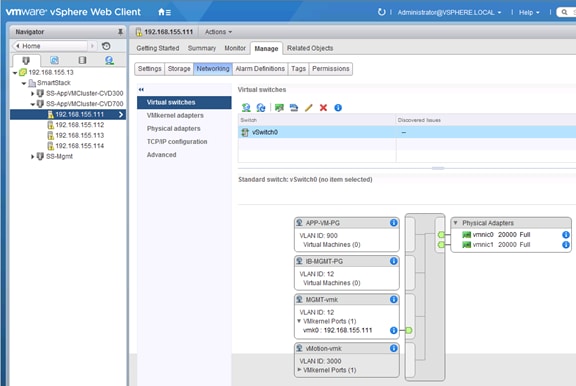The height and width of the screenshot is (386, 576).
Task: Open info for vMotion-vmk port group
Action: pyautogui.click(x=393, y=348)
